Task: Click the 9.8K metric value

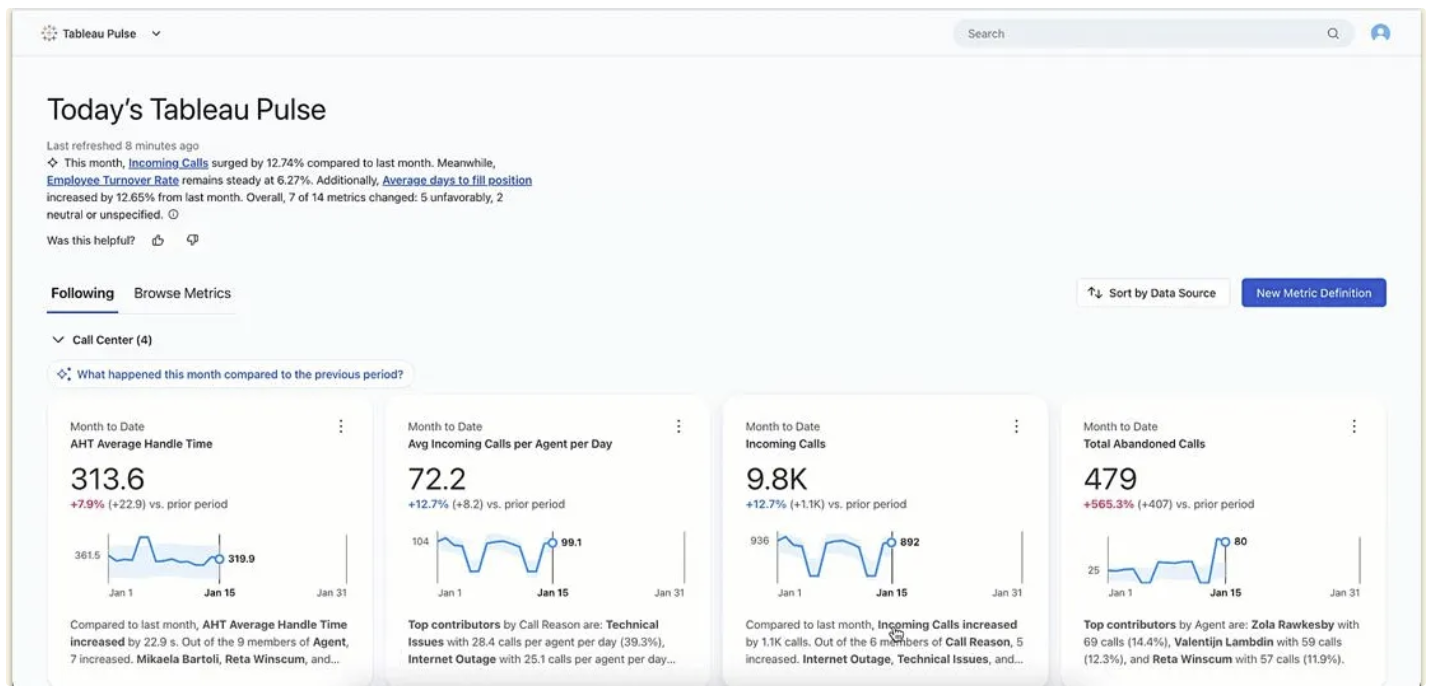Action: tap(776, 478)
